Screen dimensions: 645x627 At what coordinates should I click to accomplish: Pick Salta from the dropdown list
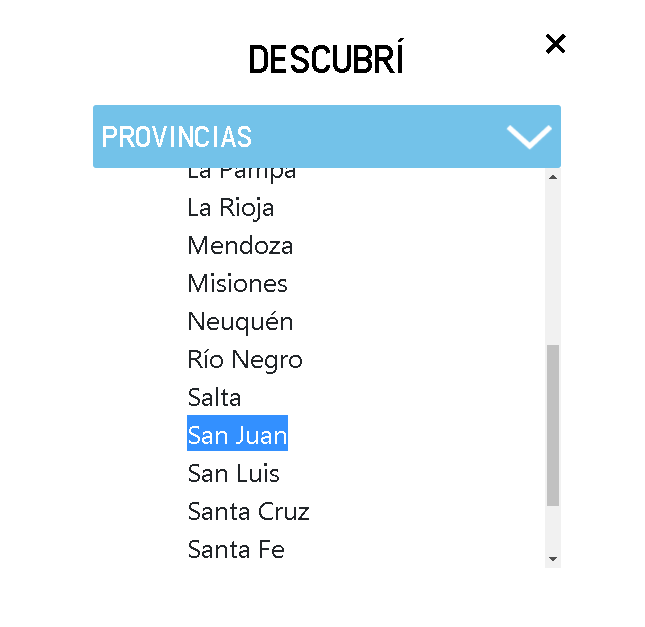pos(214,398)
